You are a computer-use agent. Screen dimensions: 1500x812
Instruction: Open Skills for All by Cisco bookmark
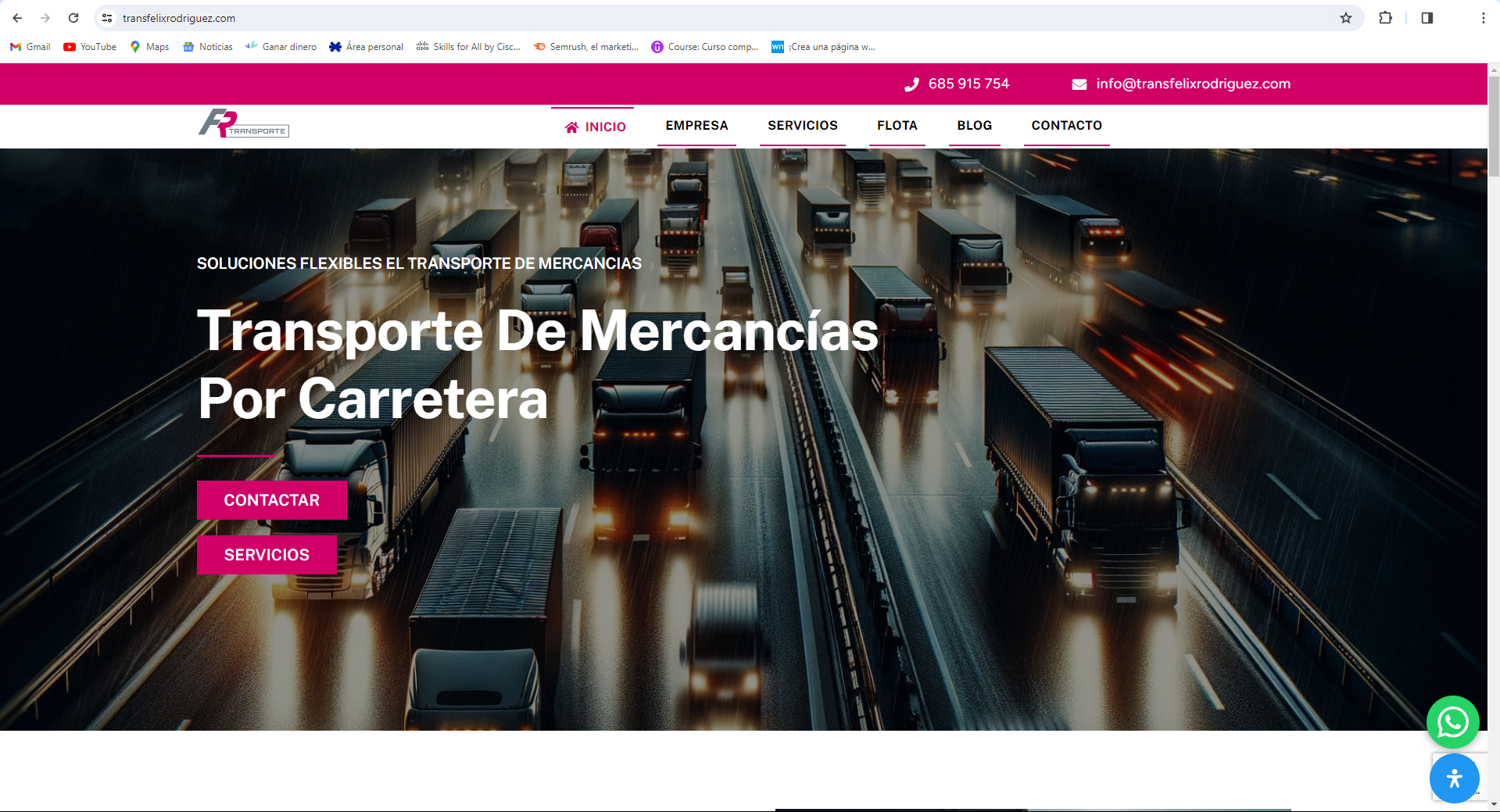(x=468, y=47)
